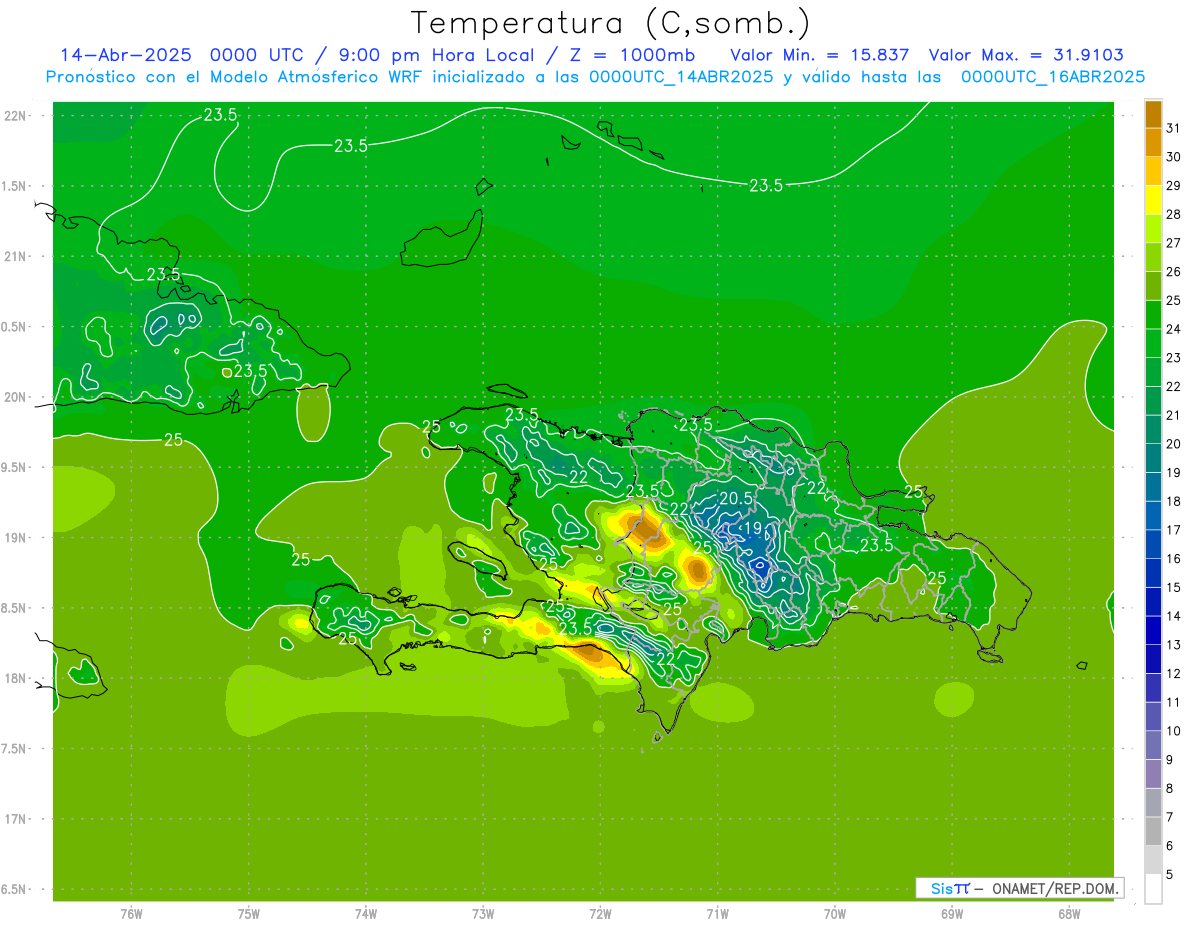Click the '20.5' contour label on the map

click(x=735, y=498)
